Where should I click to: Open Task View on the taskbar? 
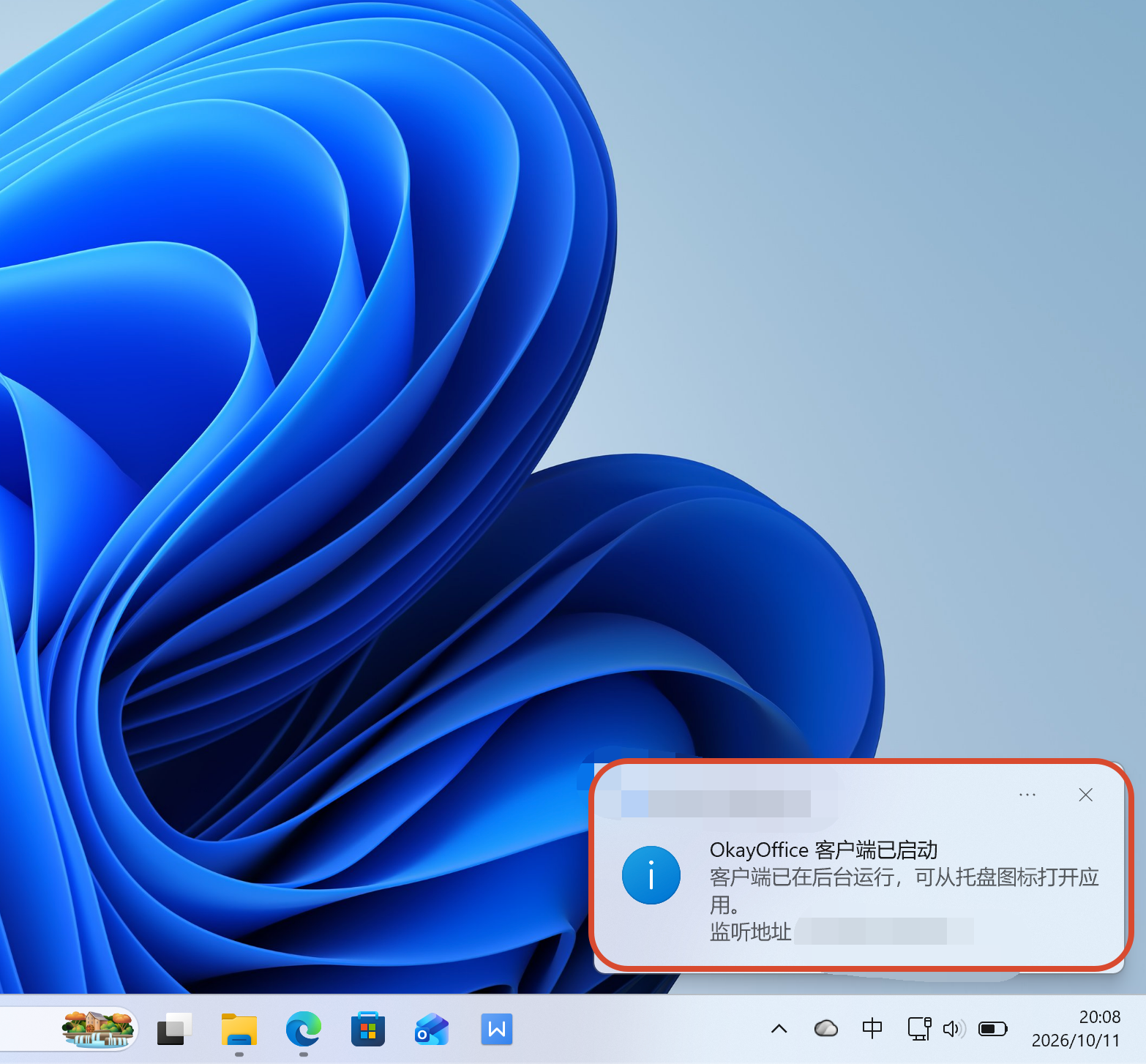(x=175, y=1029)
